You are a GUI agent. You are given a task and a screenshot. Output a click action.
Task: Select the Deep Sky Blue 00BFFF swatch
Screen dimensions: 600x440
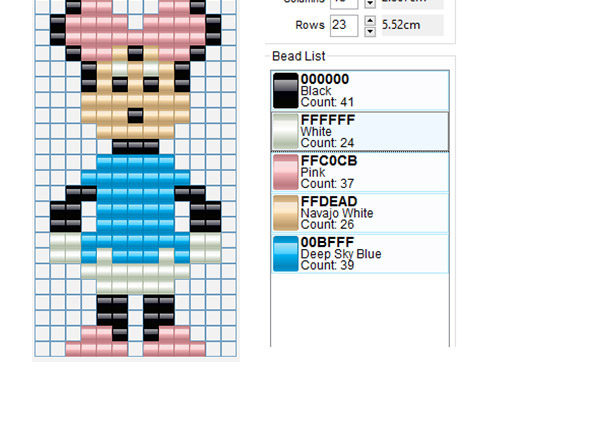(x=285, y=254)
